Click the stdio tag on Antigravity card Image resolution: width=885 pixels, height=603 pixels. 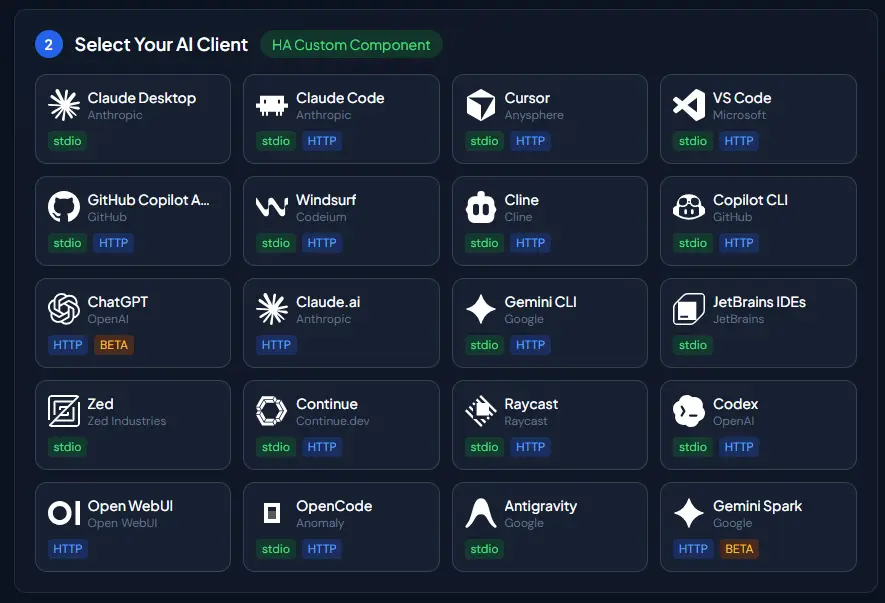[484, 549]
